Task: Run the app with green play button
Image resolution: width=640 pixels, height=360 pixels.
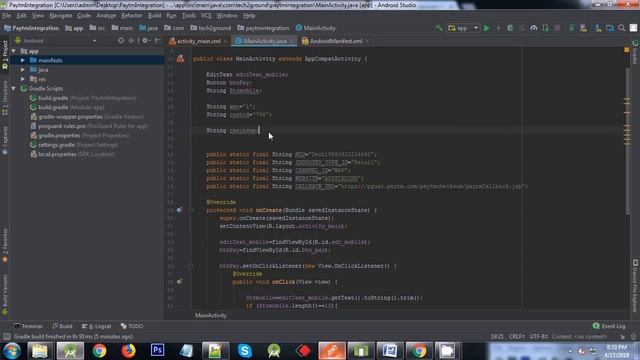Action: tap(487, 28)
